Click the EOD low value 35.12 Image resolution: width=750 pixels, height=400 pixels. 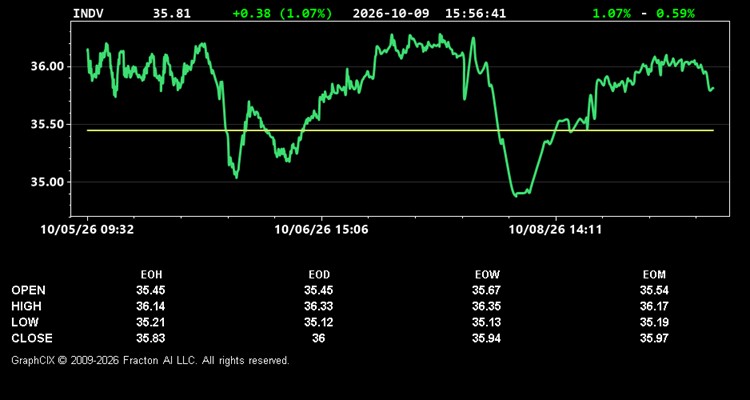point(319,322)
